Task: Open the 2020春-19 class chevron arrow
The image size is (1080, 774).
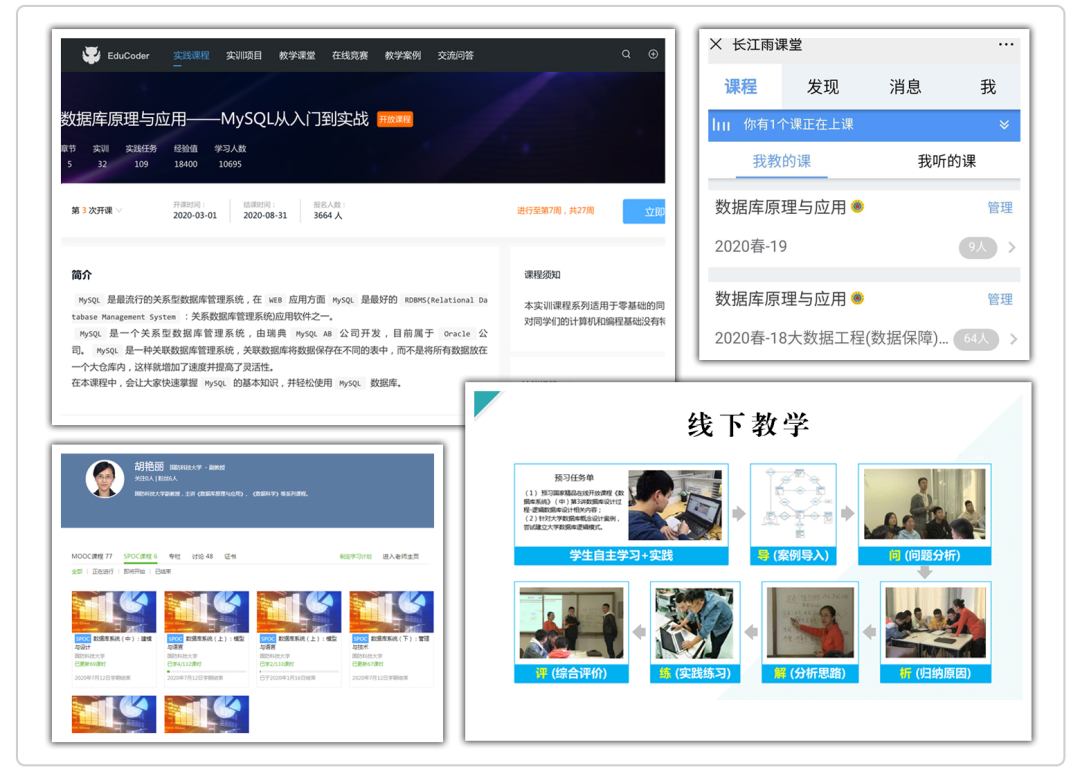Action: click(1012, 247)
